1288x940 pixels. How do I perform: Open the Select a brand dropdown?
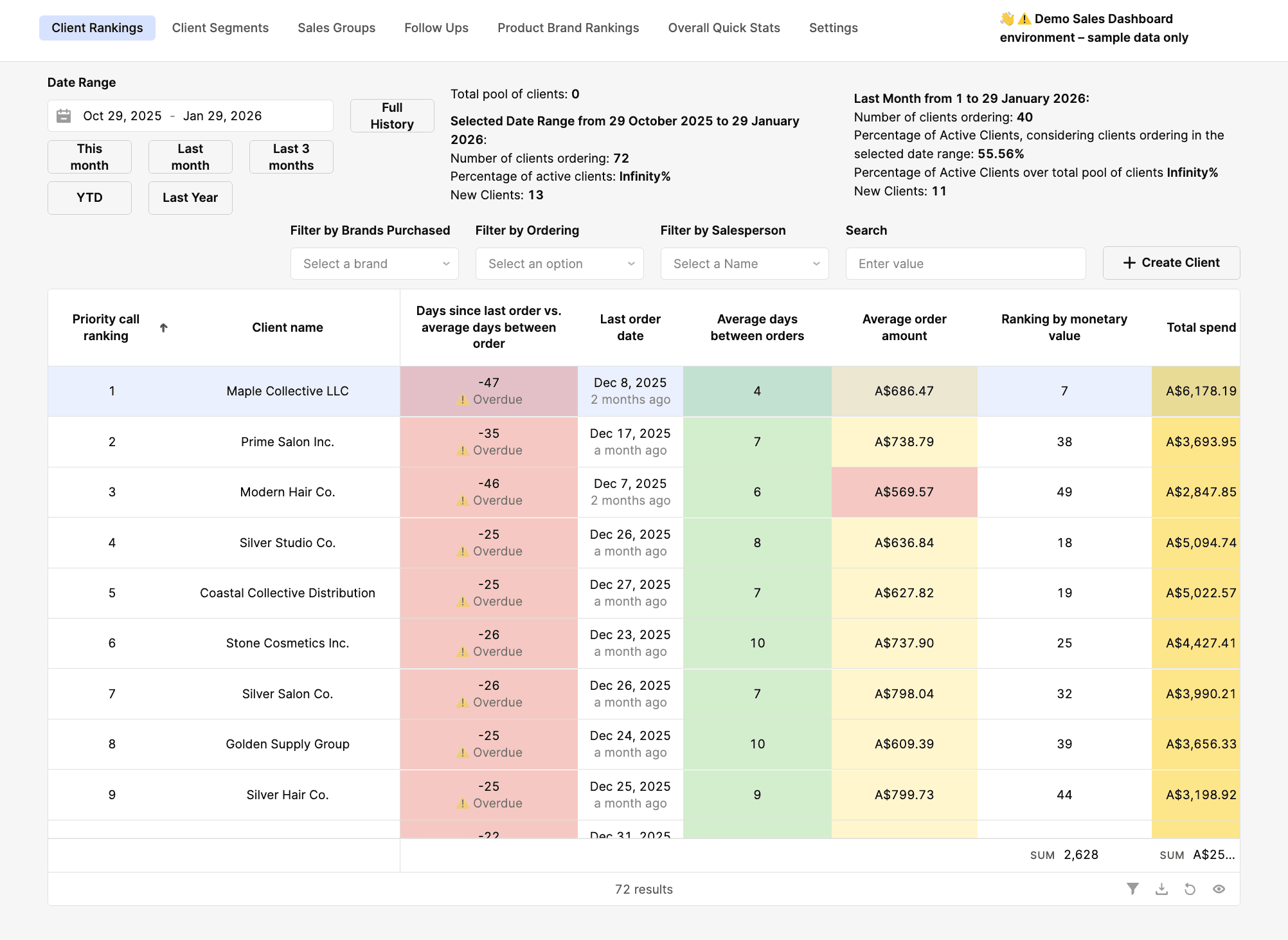(374, 264)
